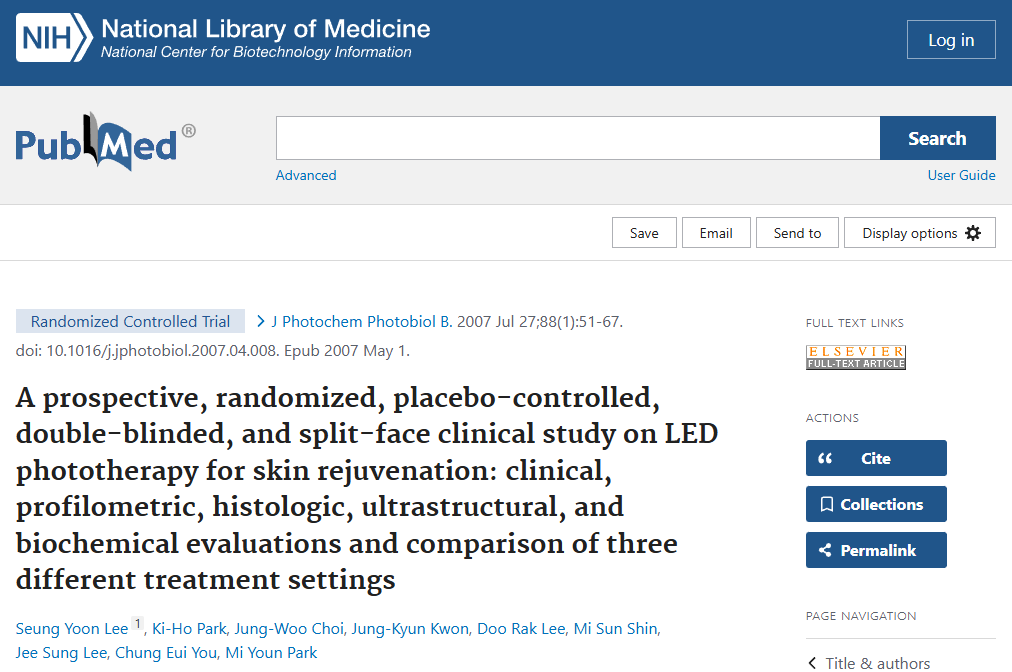1012x672 pixels.
Task: Open author Seung Yoon Lee link
Action: 72,629
